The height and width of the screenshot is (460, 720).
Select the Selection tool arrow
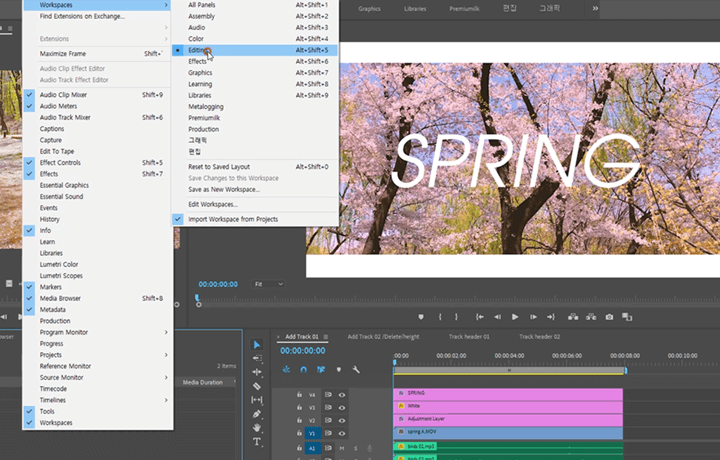[x=257, y=345]
